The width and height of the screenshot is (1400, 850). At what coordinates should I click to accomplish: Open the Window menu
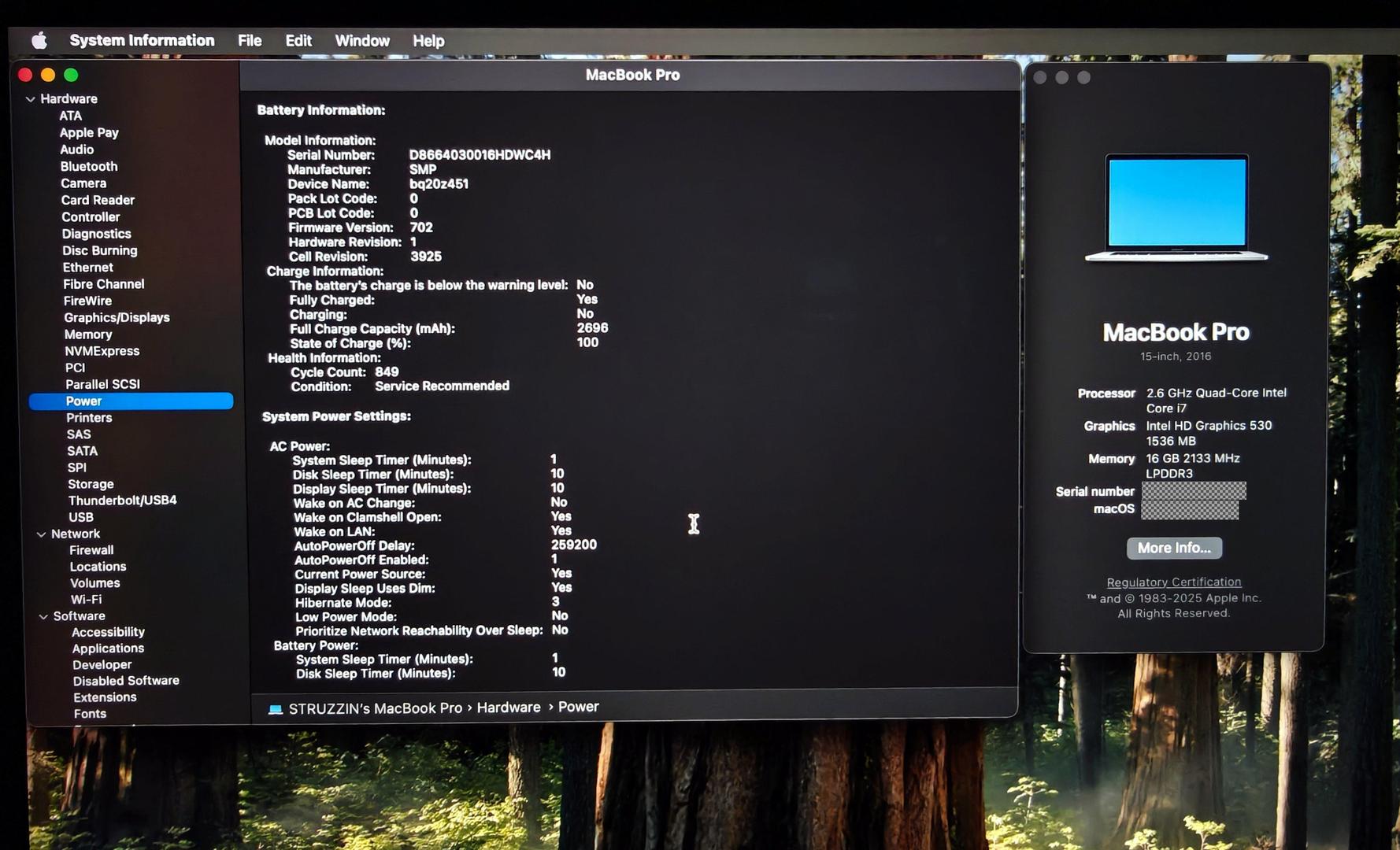[361, 41]
